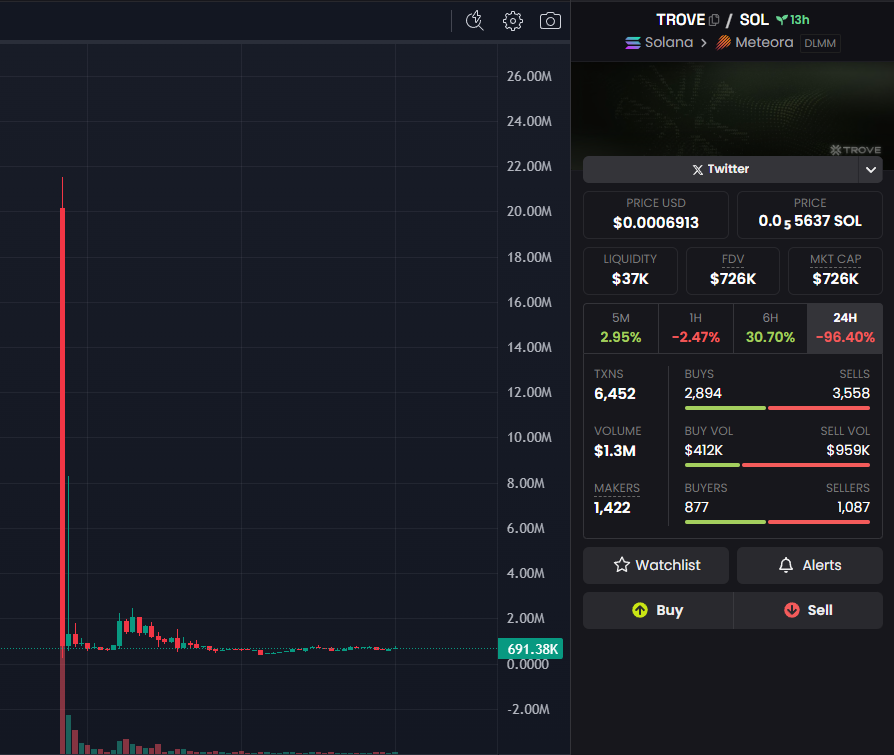
Task: Select the 6H timeframe tab
Action: (770, 328)
